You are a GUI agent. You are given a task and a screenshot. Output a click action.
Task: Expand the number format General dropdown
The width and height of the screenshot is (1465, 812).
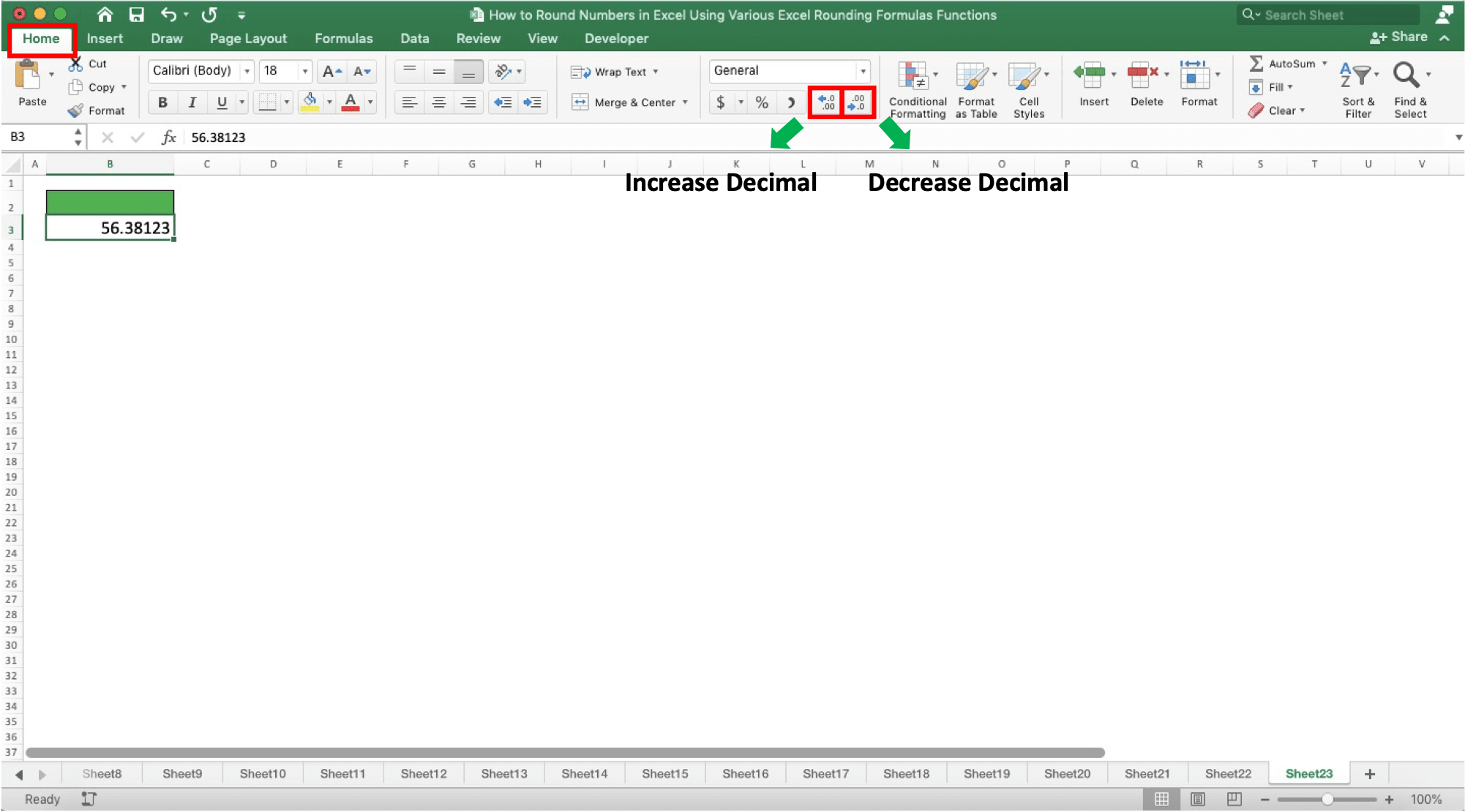[862, 71]
